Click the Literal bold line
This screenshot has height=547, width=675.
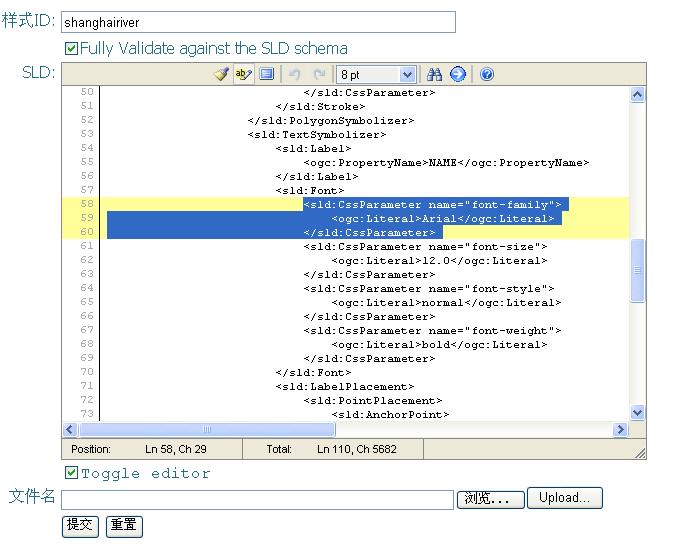coord(440,345)
